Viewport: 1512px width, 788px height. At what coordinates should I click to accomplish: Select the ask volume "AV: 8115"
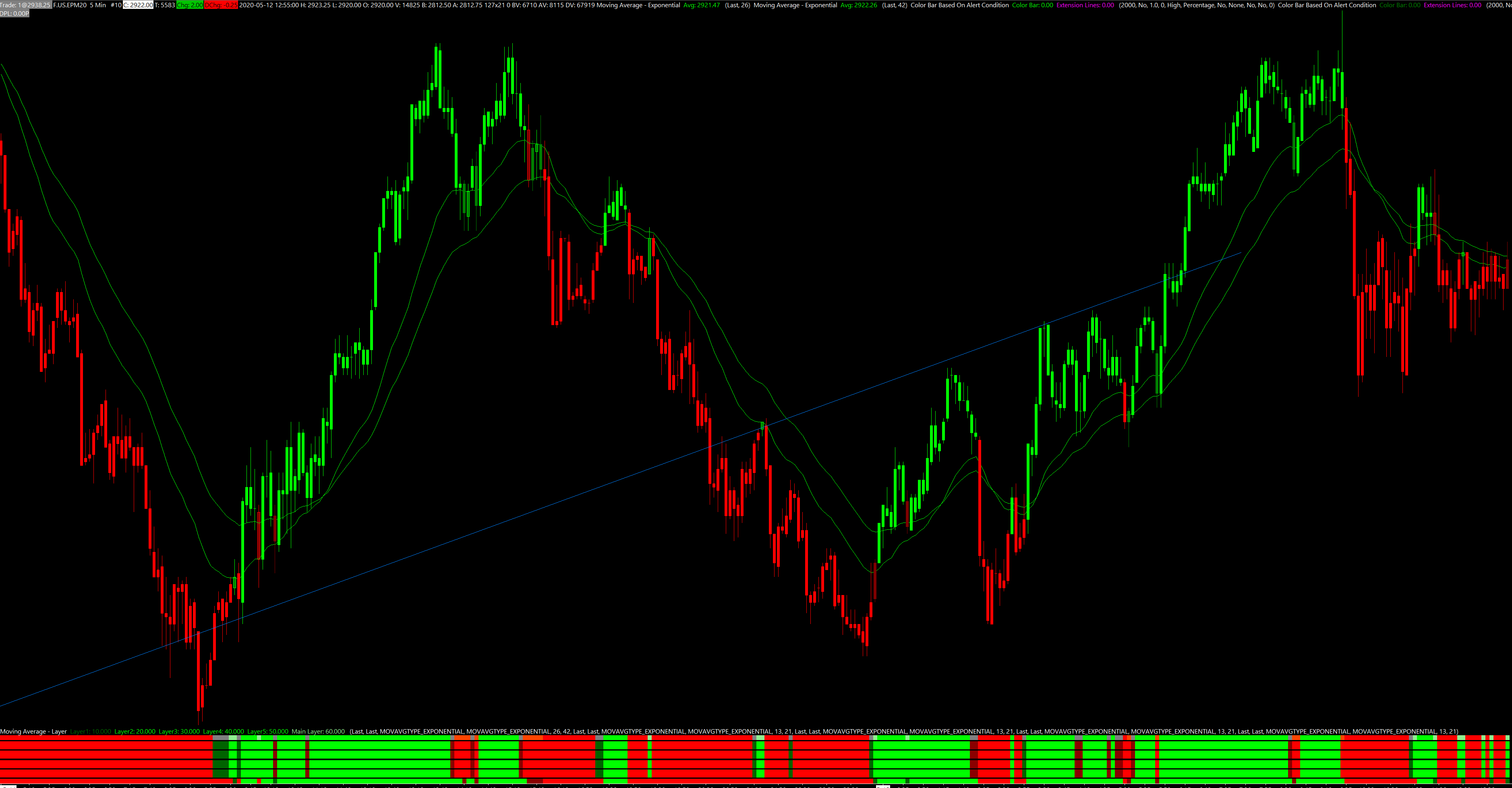[x=551, y=5]
